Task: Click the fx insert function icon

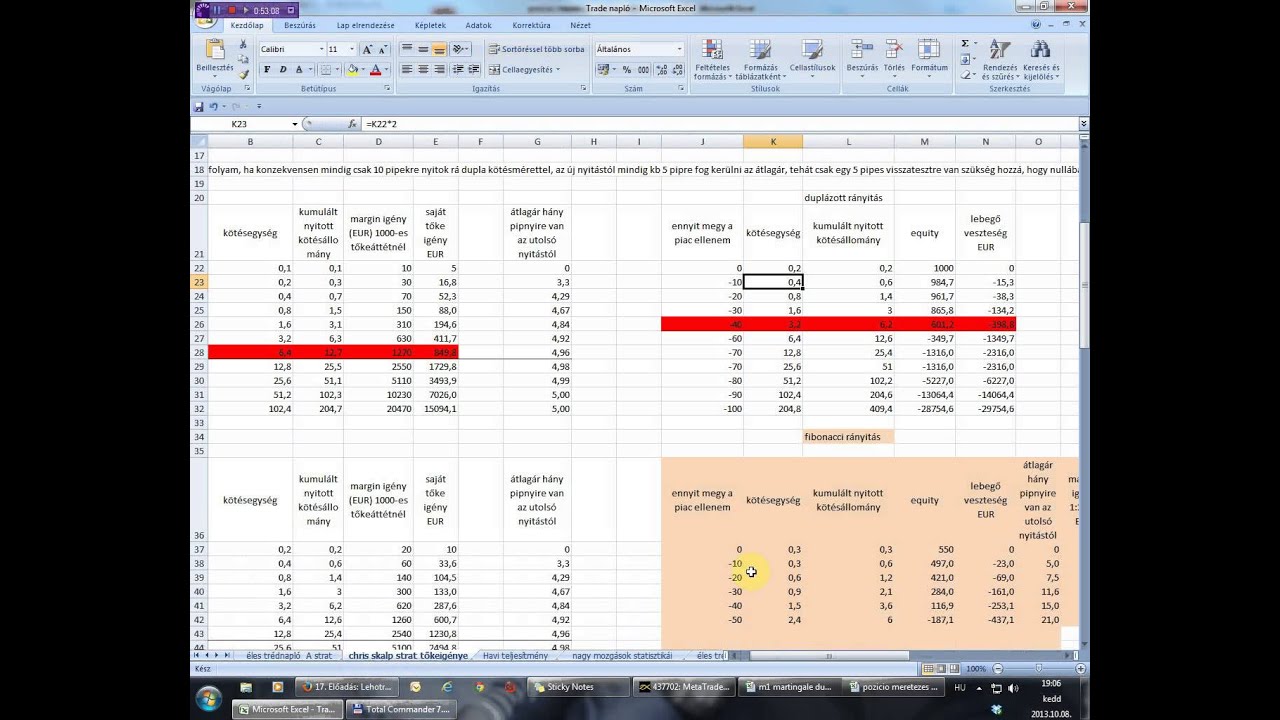Action: (352, 124)
